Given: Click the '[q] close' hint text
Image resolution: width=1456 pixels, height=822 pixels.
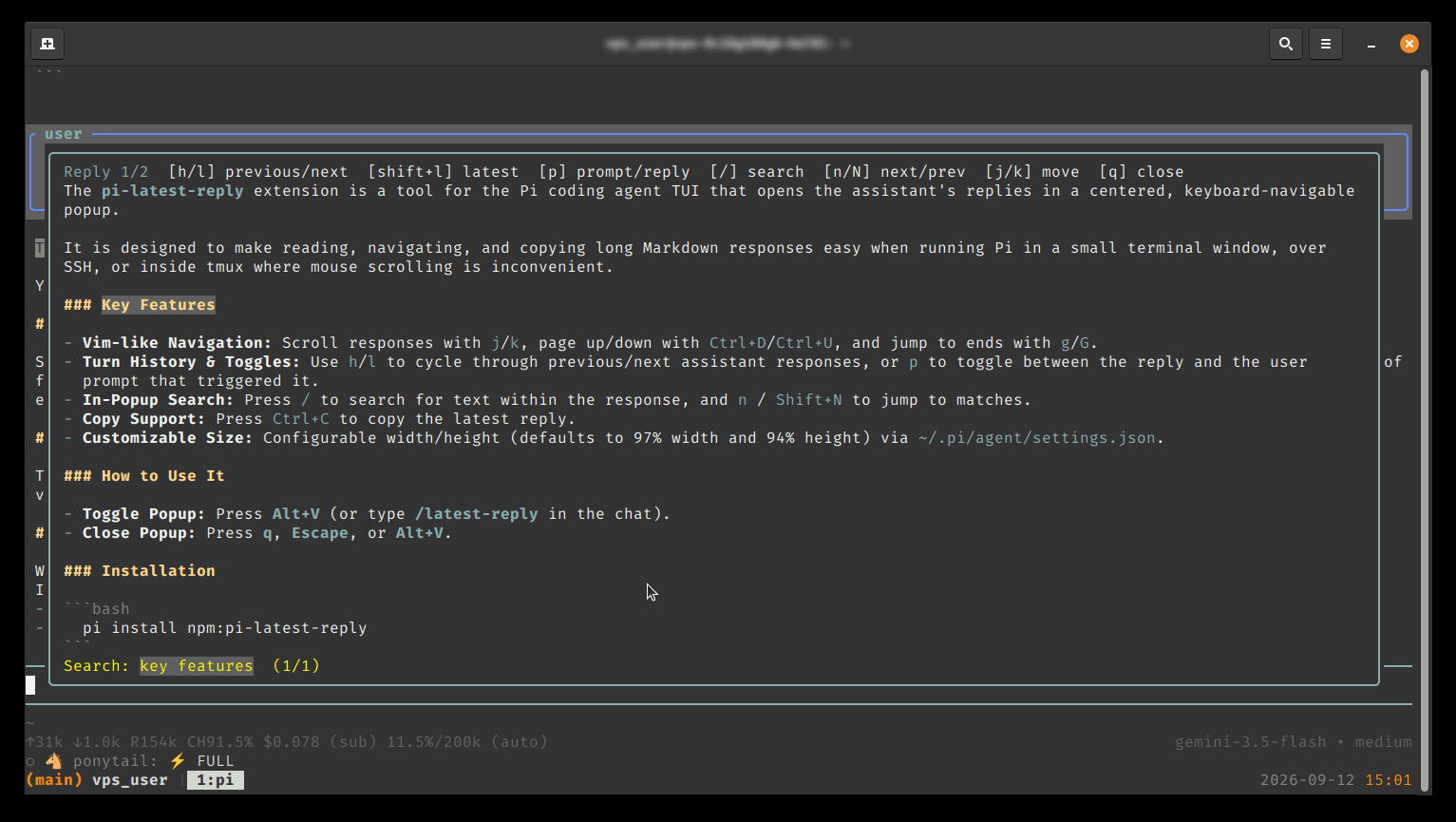Looking at the screenshot, I should point(1142,172).
